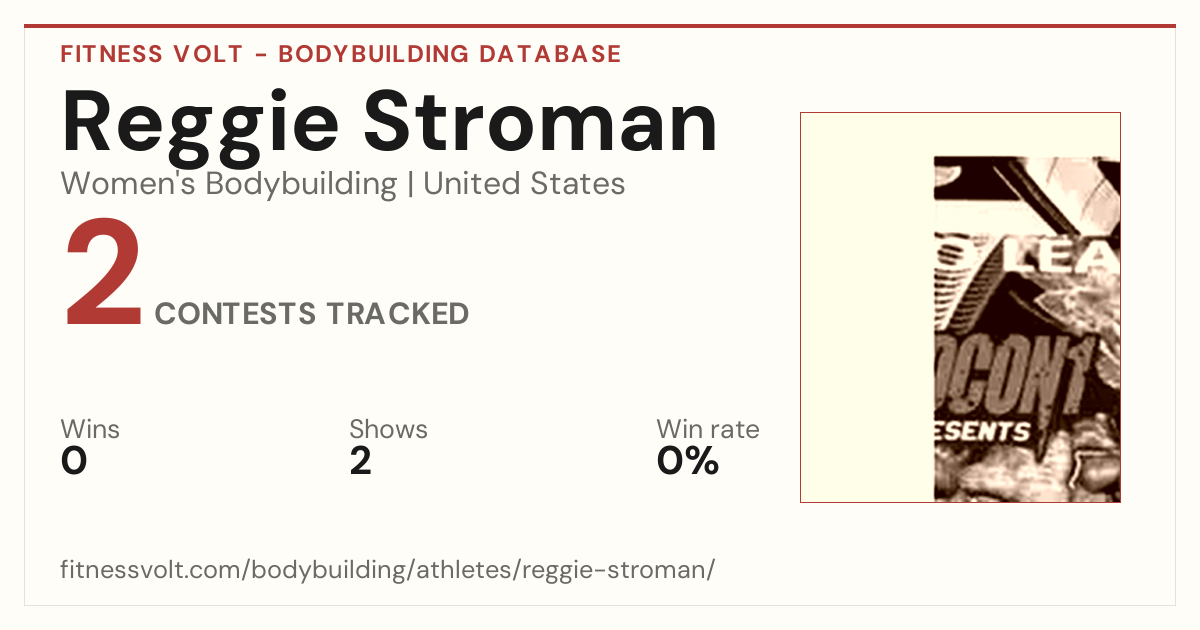The width and height of the screenshot is (1200, 630).
Task: Click the FITNESS VOLT header text
Action: [151, 54]
